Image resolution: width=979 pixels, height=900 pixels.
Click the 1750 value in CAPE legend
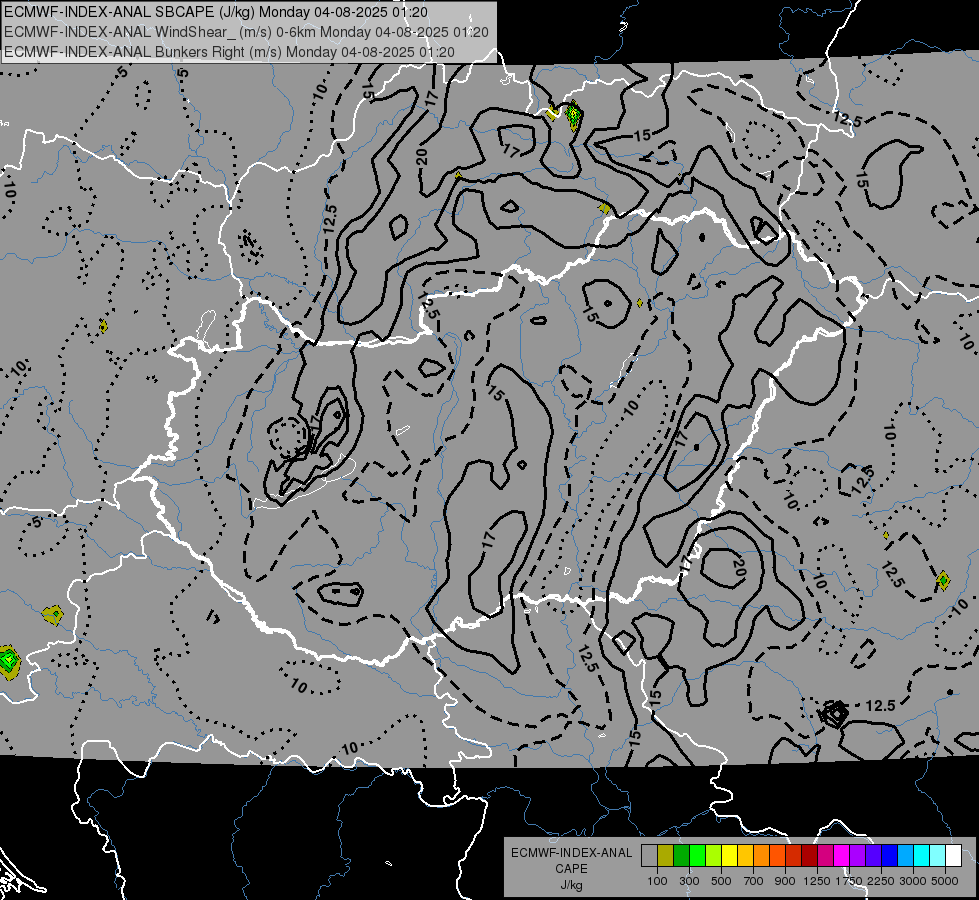click(x=849, y=881)
